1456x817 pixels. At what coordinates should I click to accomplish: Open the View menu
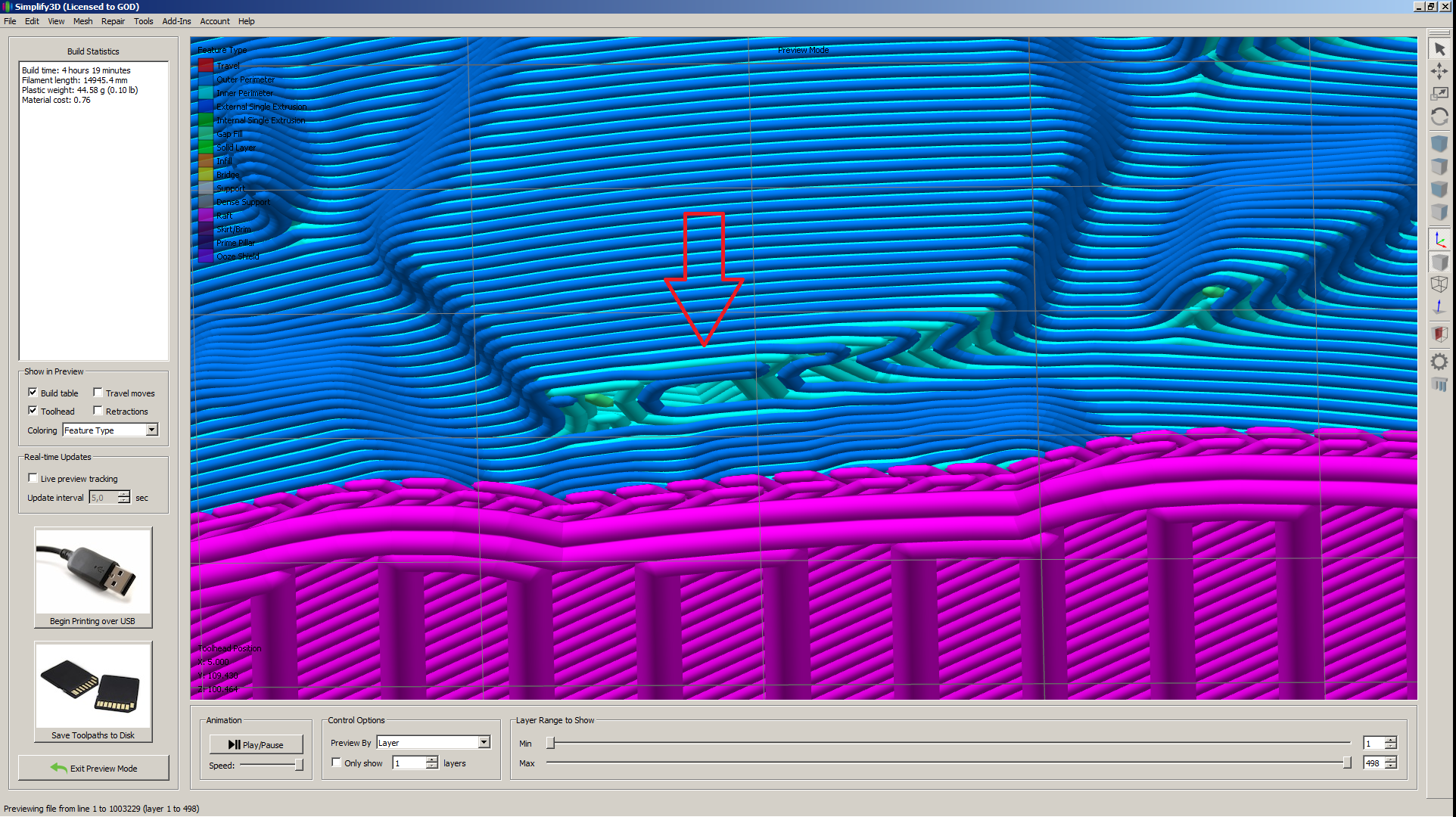[56, 21]
